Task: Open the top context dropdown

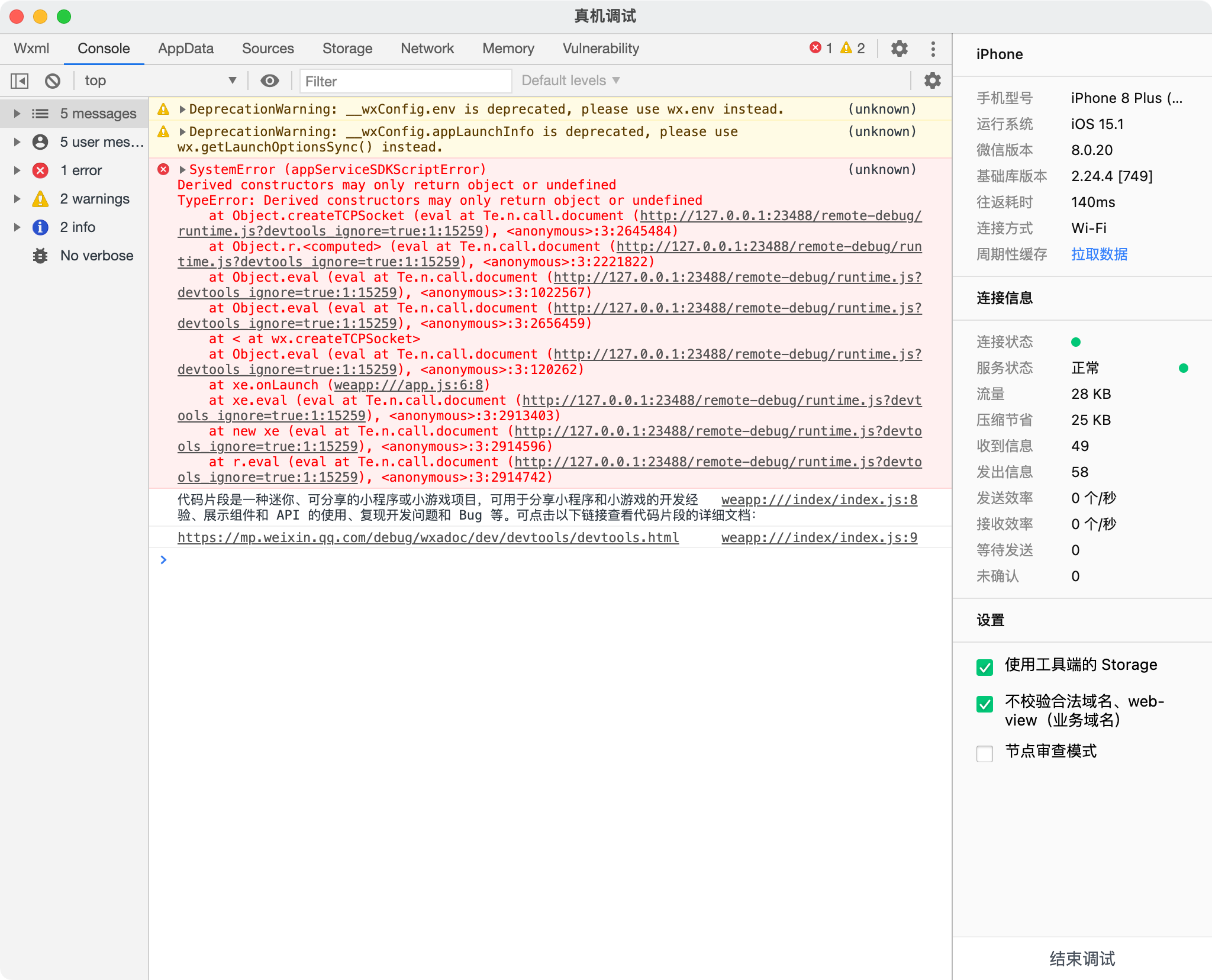Action: [x=160, y=80]
